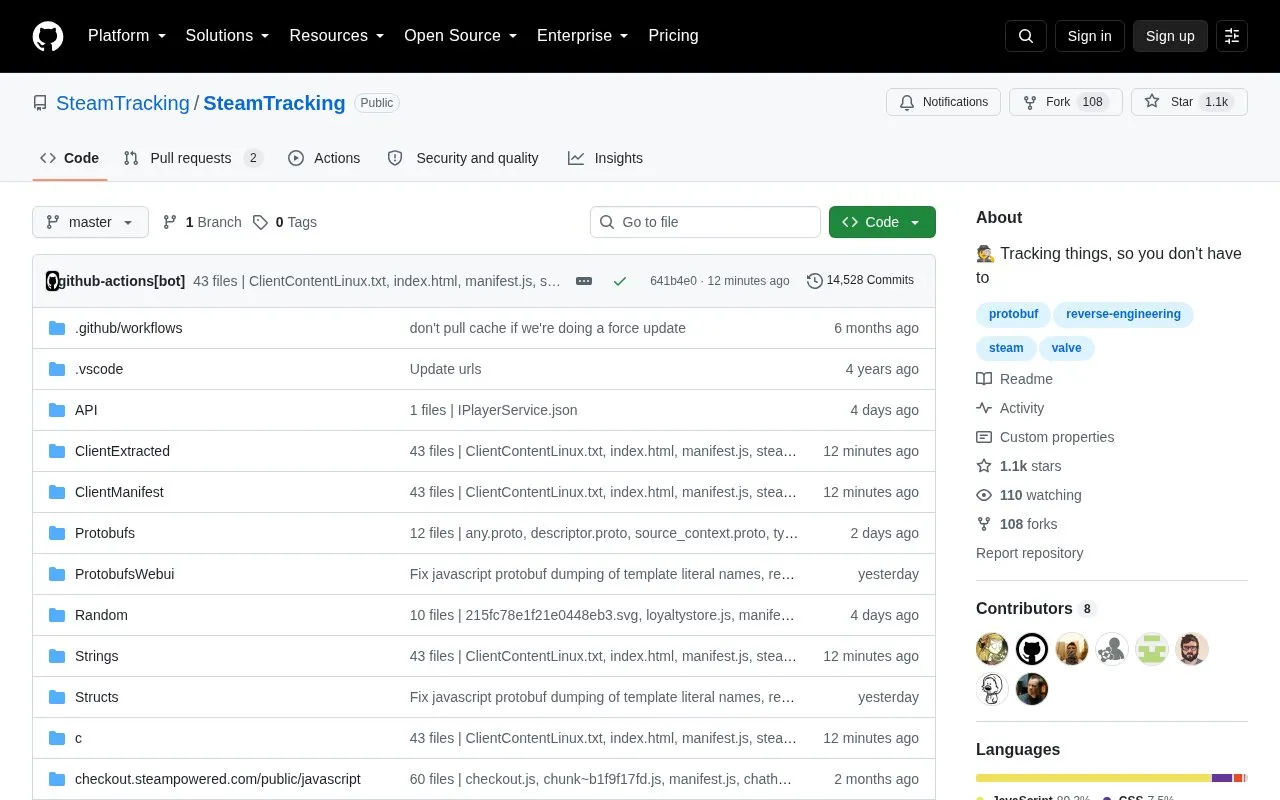Fork the SteamTracking repository
Image resolution: width=1280 pixels, height=800 pixels.
tap(1066, 102)
